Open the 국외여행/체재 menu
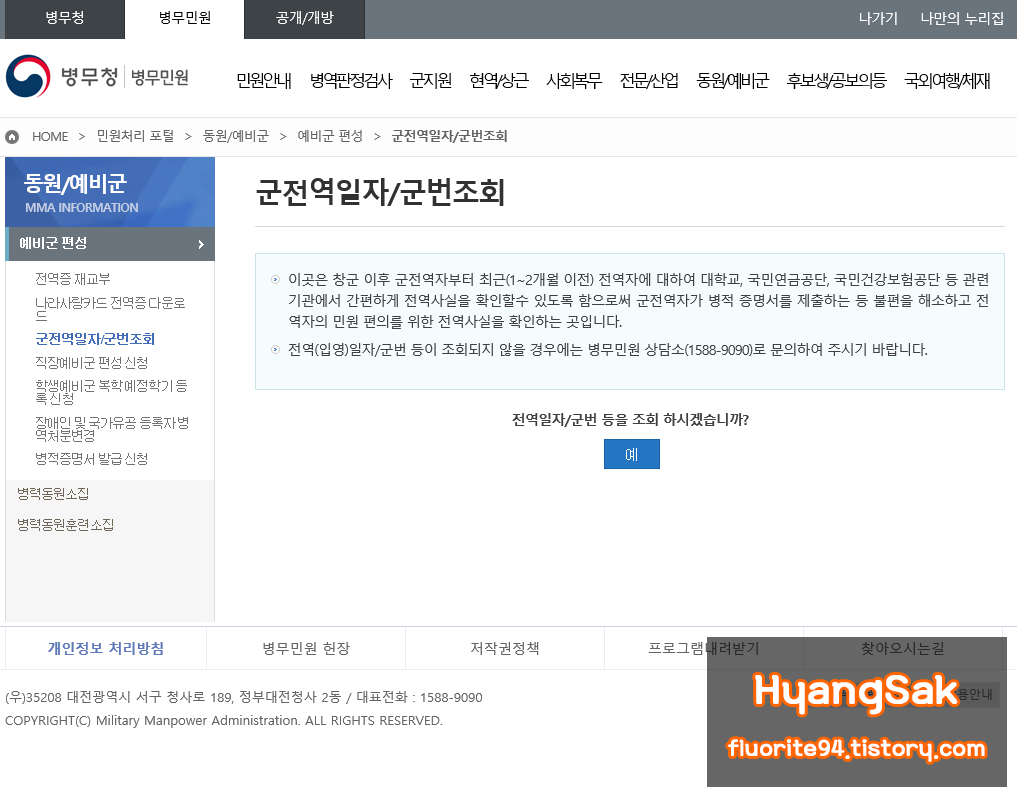Image resolution: width=1017 pixels, height=796 pixels. (x=947, y=80)
